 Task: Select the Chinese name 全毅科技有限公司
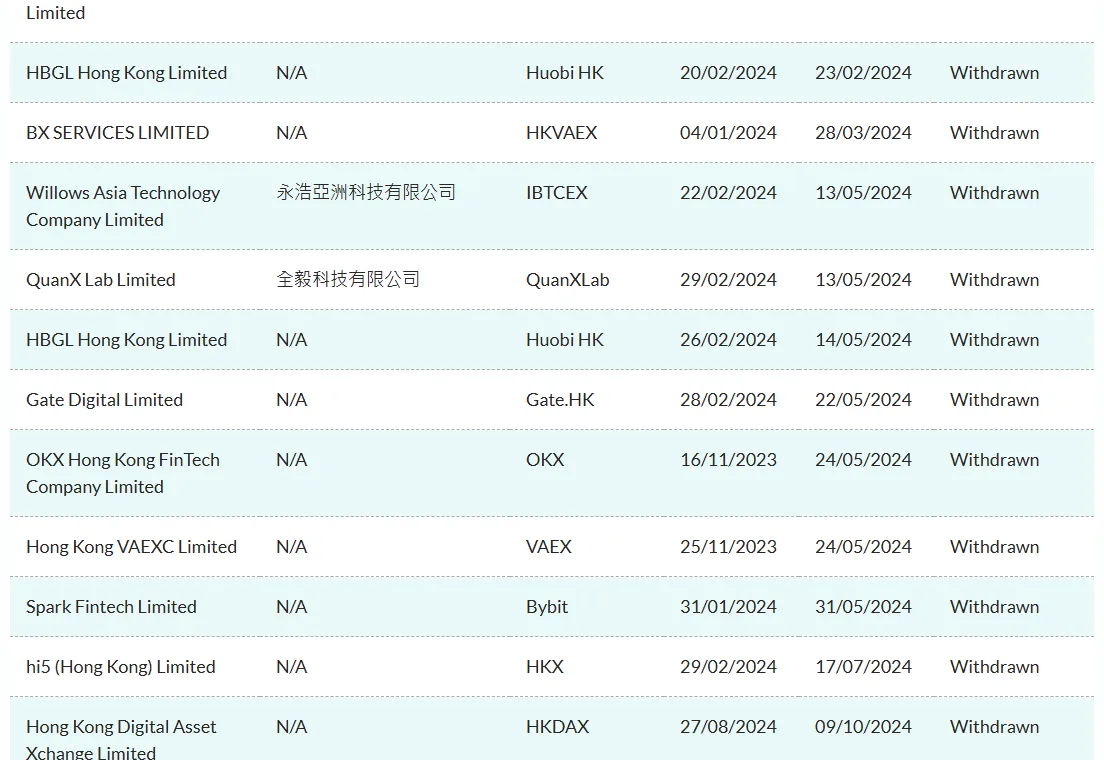[348, 280]
